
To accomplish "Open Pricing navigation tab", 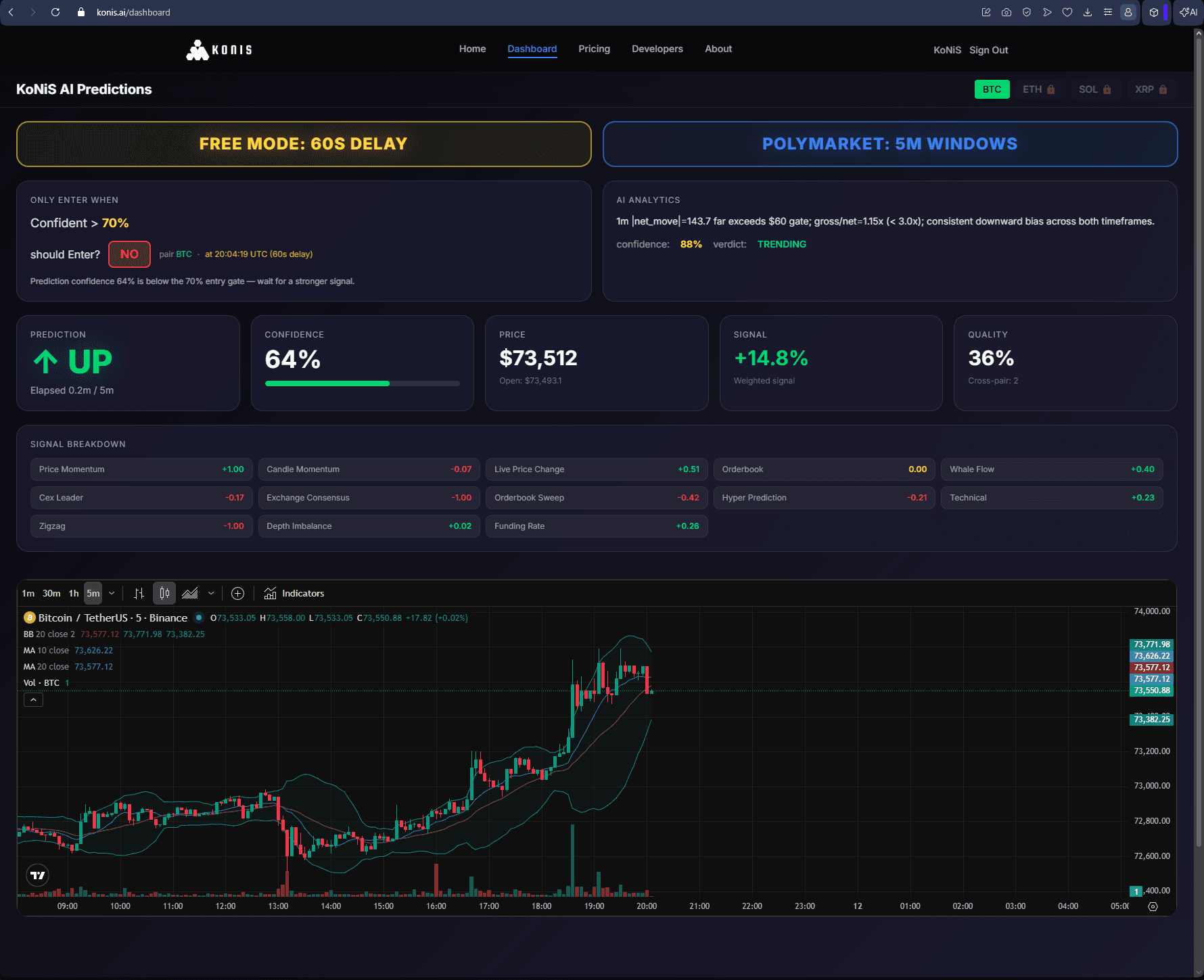I will point(594,49).
